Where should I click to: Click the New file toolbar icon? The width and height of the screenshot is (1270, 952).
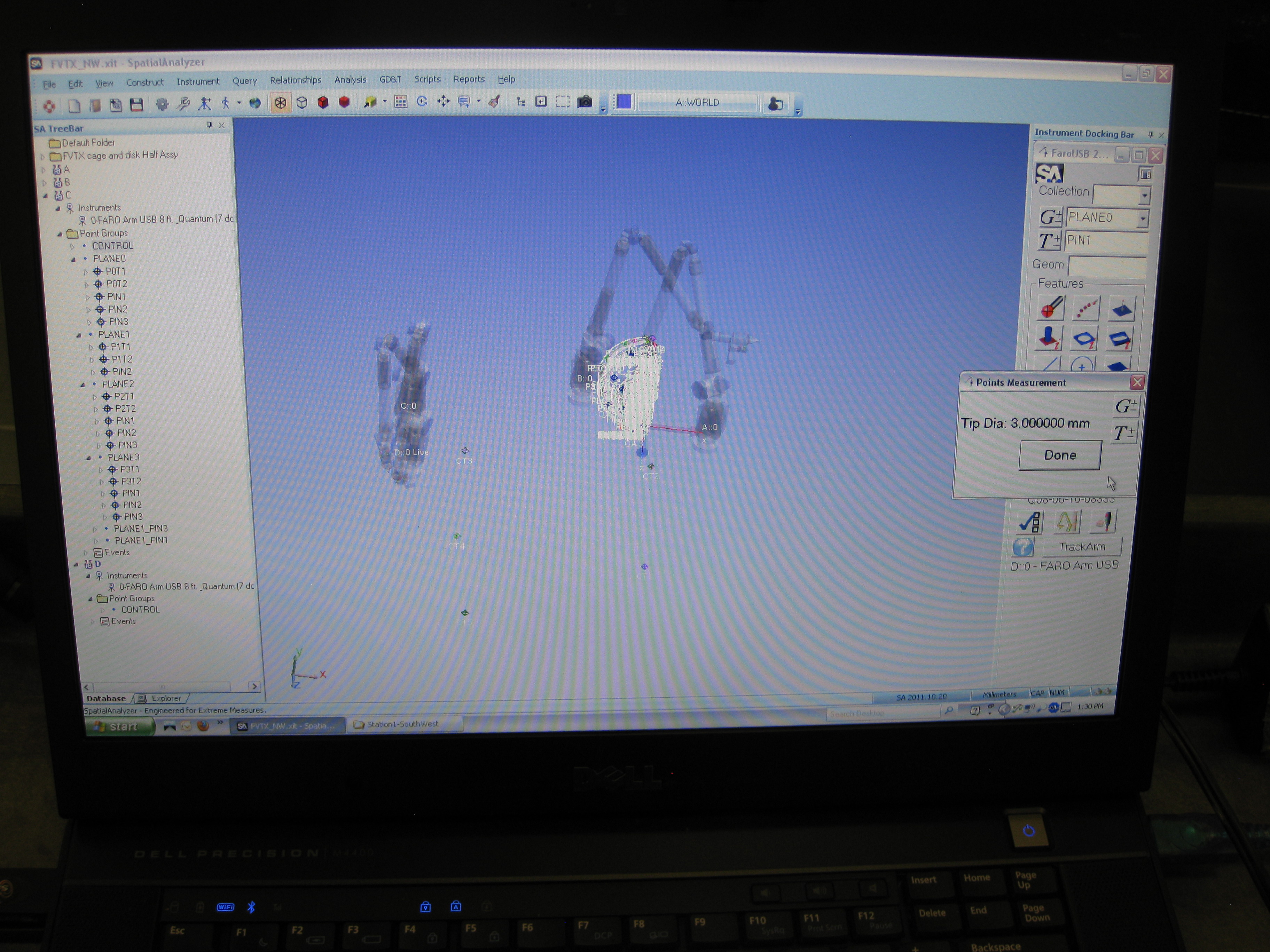click(x=74, y=105)
